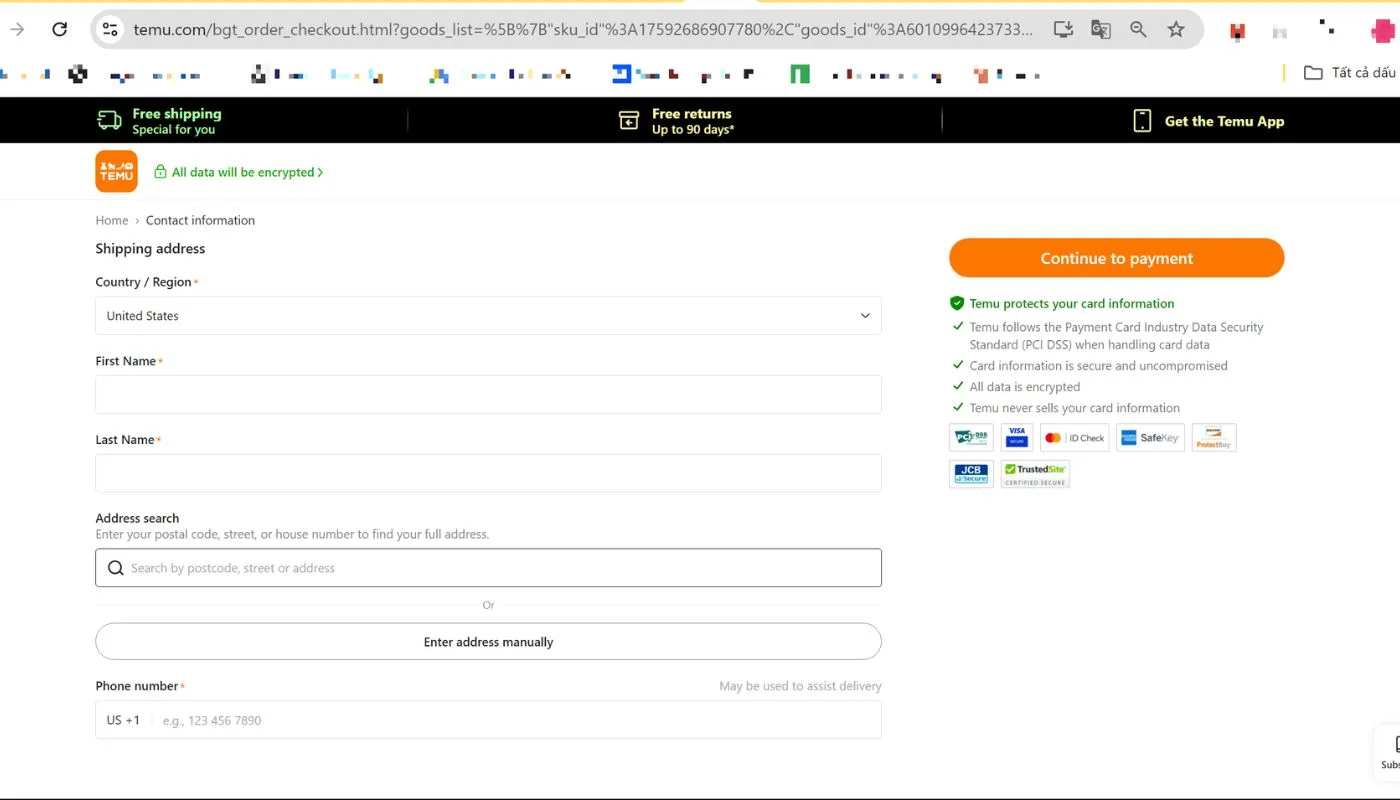1400x800 pixels.
Task: Click the install app icon in address bar
Action: click(1064, 29)
